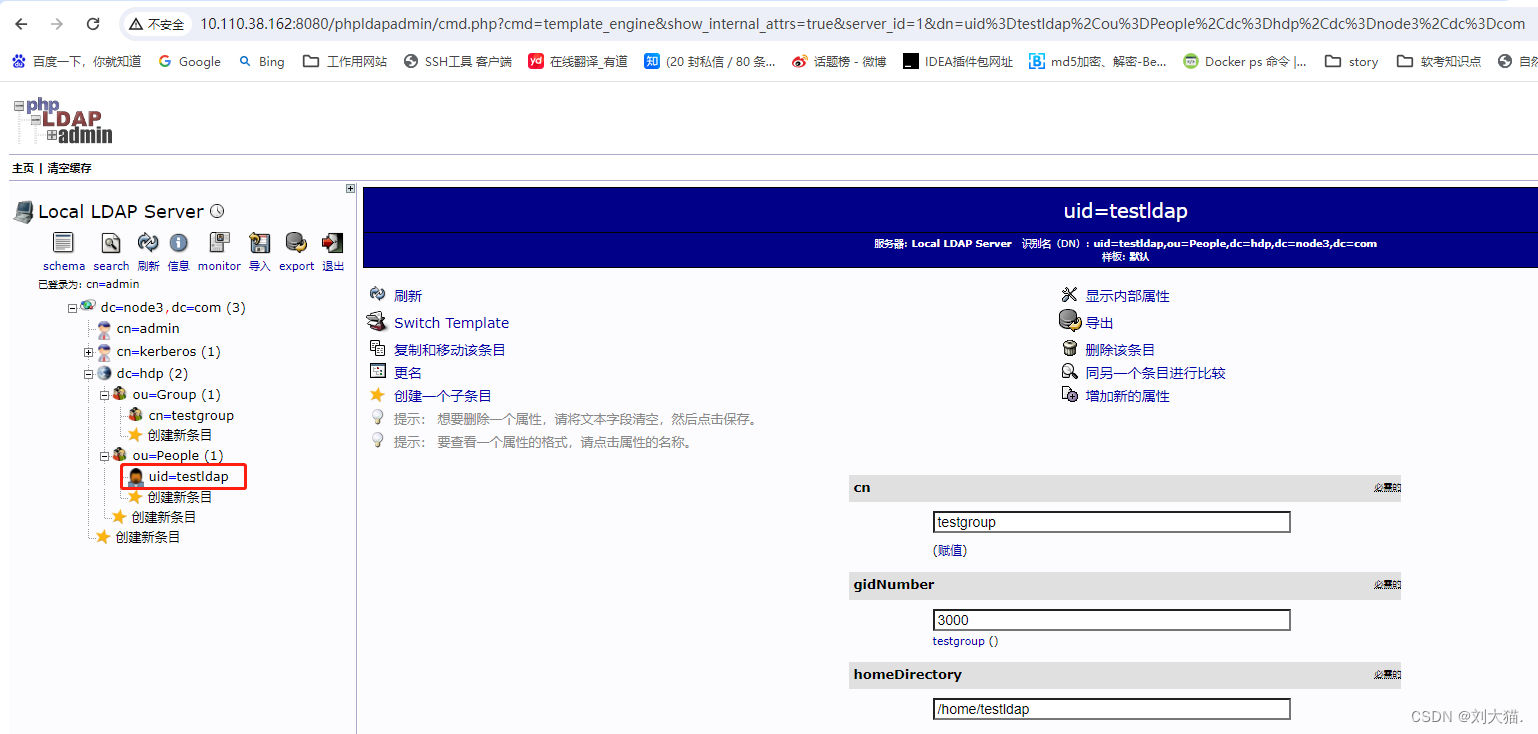Click the 复制和移动该条目 icon
This screenshot has width=1538, height=734.
point(377,349)
